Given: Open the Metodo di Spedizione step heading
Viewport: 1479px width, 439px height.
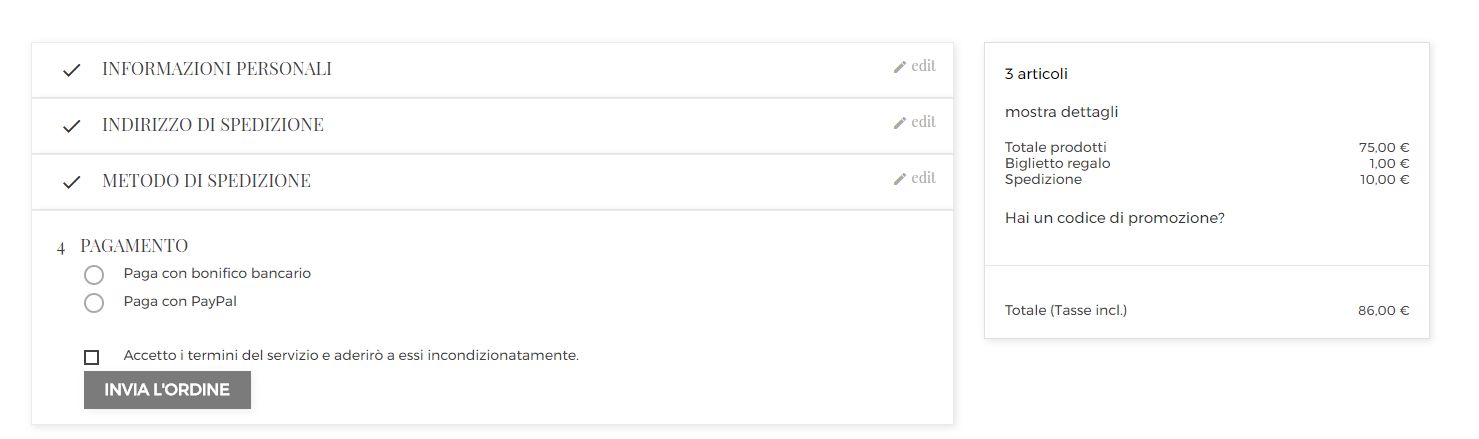Looking at the screenshot, I should click(x=206, y=181).
